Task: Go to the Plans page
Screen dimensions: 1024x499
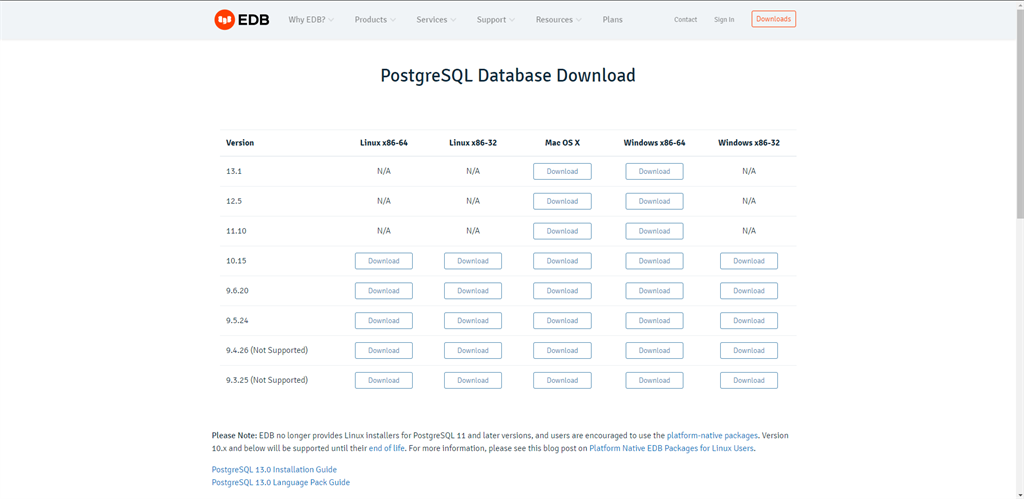Action: (612, 20)
